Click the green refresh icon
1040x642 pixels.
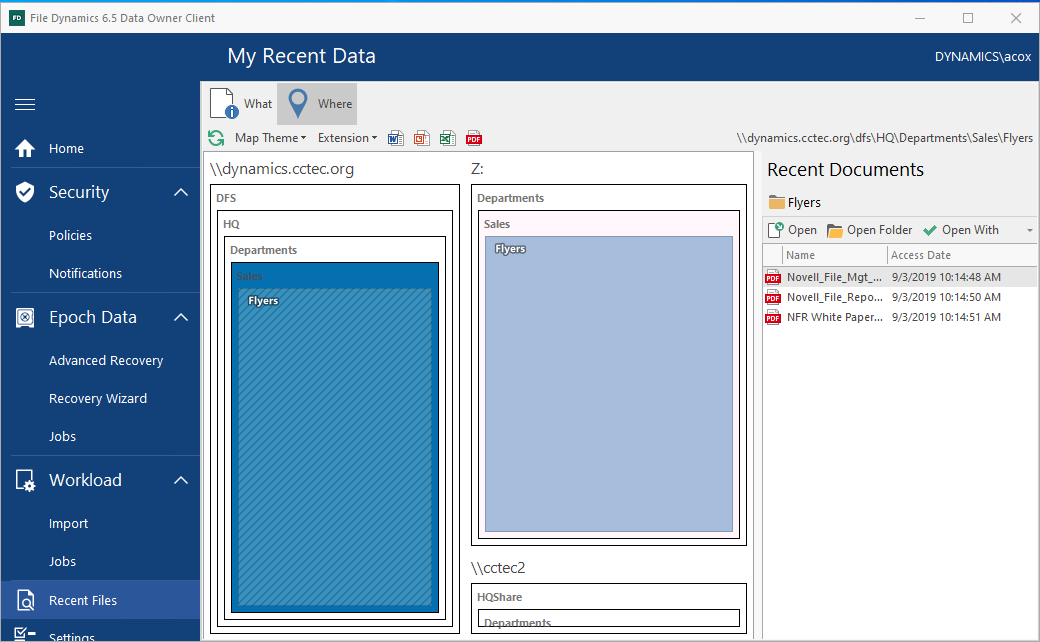(x=216, y=138)
